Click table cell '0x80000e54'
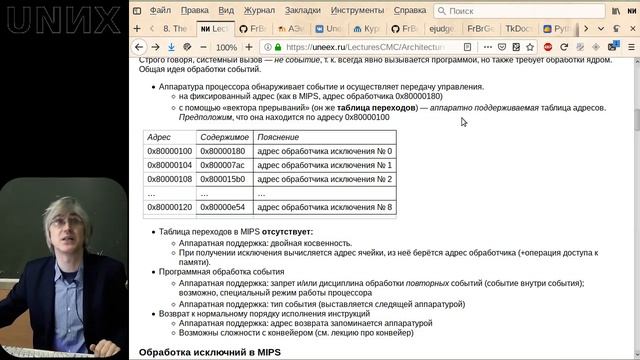Viewport: 640px width, 360px height. click(x=224, y=207)
